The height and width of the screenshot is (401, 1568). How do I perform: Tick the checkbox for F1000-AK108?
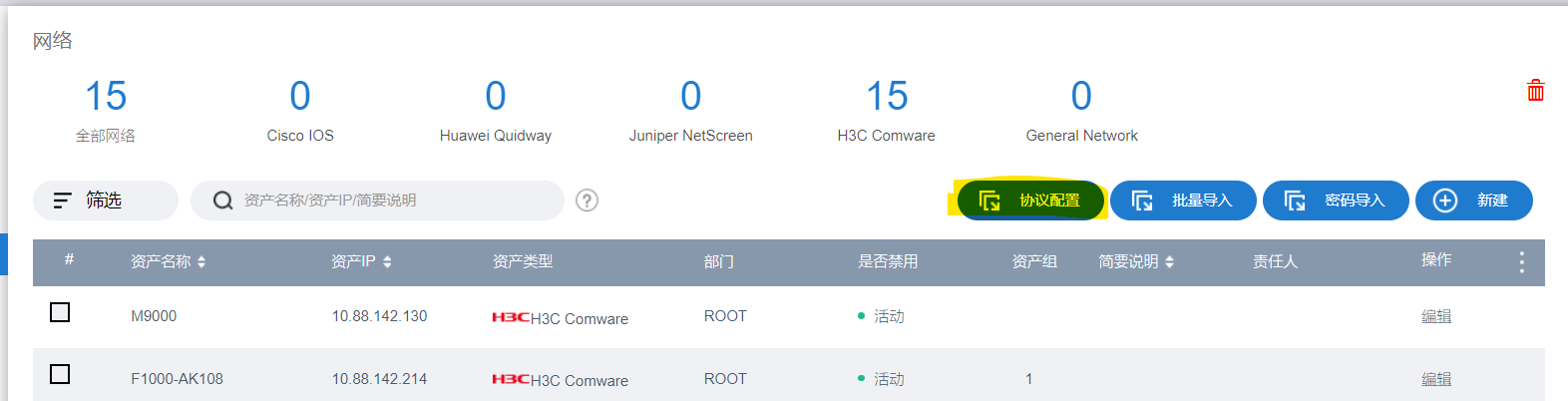[x=60, y=374]
